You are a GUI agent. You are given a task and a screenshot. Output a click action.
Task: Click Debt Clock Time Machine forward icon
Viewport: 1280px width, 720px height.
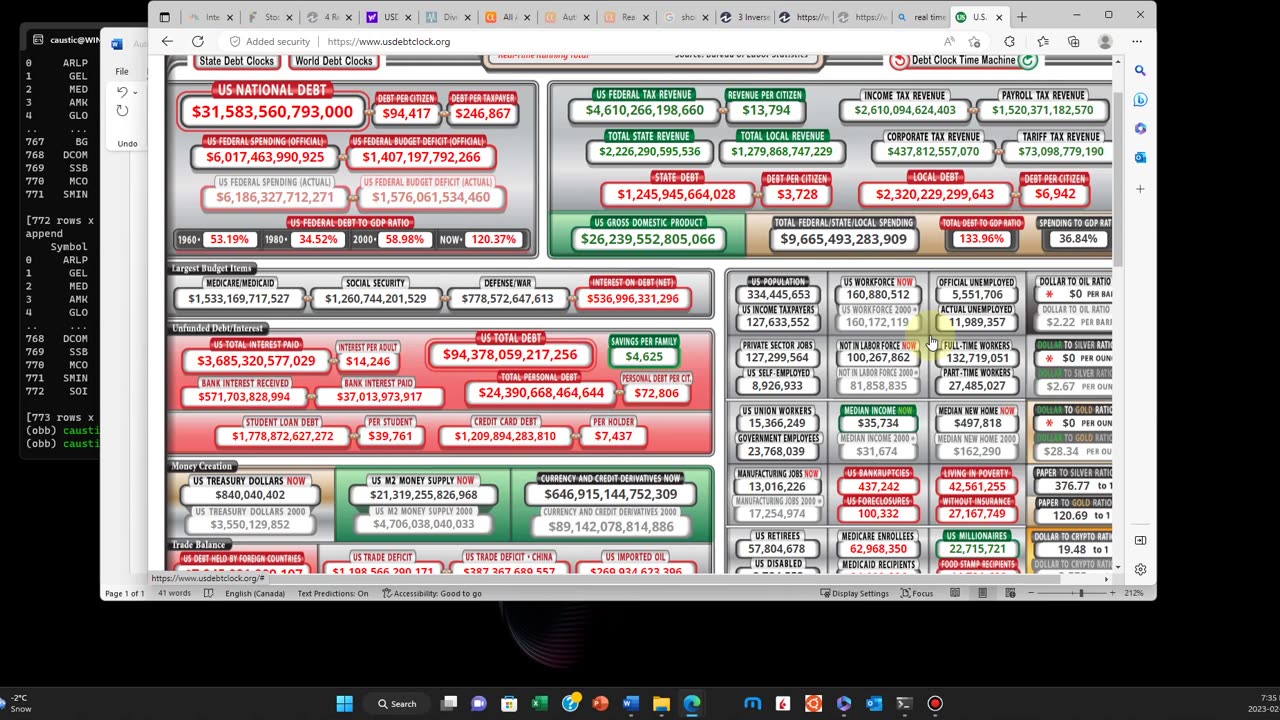click(1026, 60)
